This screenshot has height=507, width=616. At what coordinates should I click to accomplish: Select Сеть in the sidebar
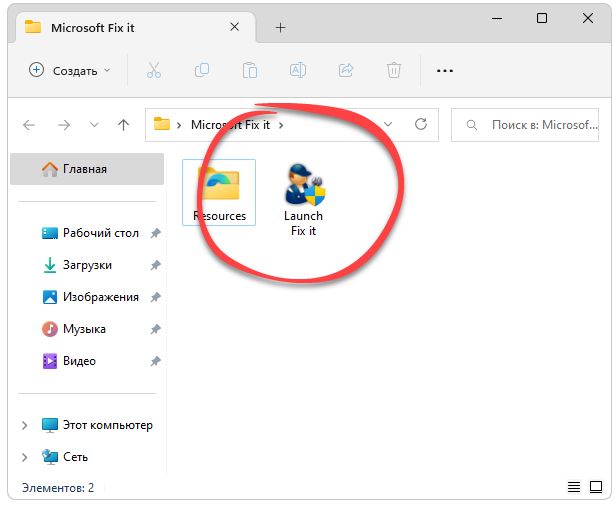pyautogui.click(x=65, y=457)
